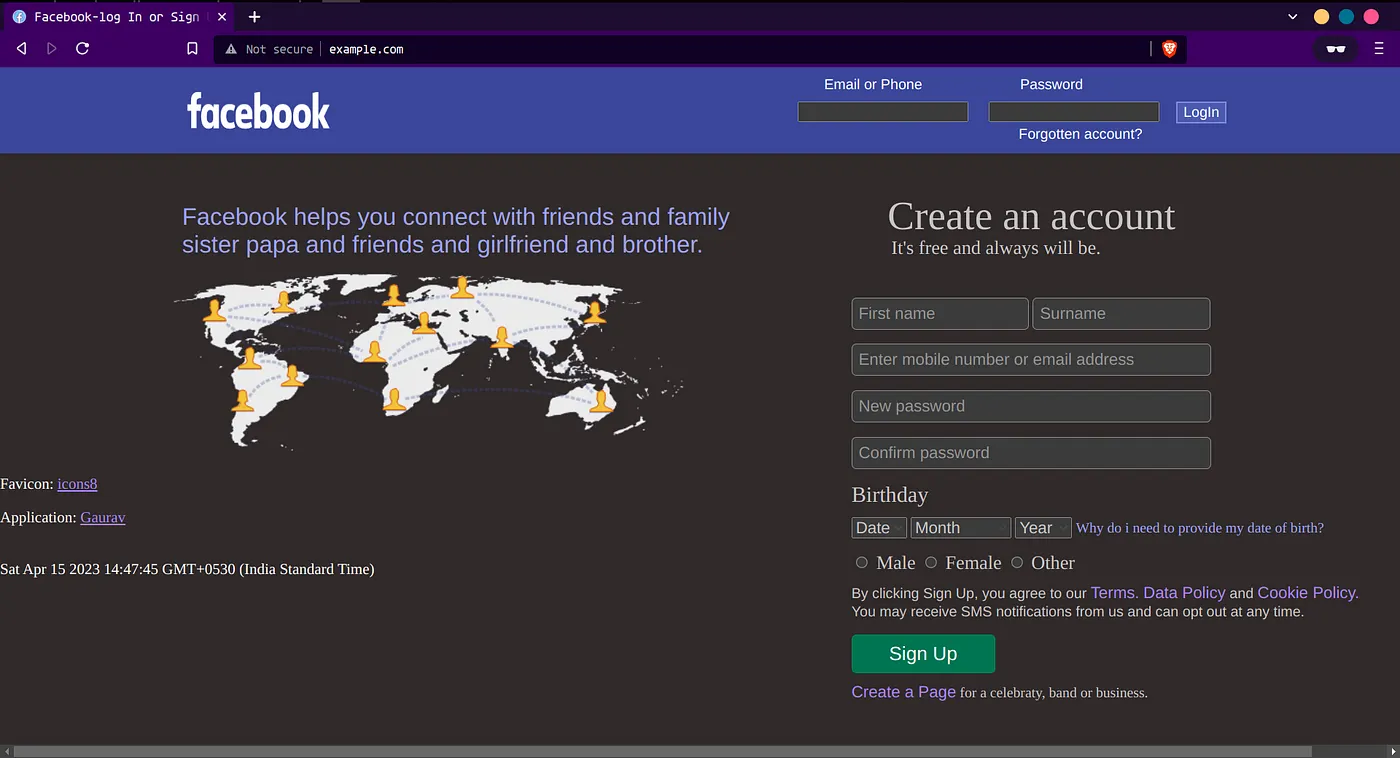Viewport: 1400px width, 758px height.
Task: Bookmark this page using the bookmark icon
Action: pyautogui.click(x=193, y=49)
